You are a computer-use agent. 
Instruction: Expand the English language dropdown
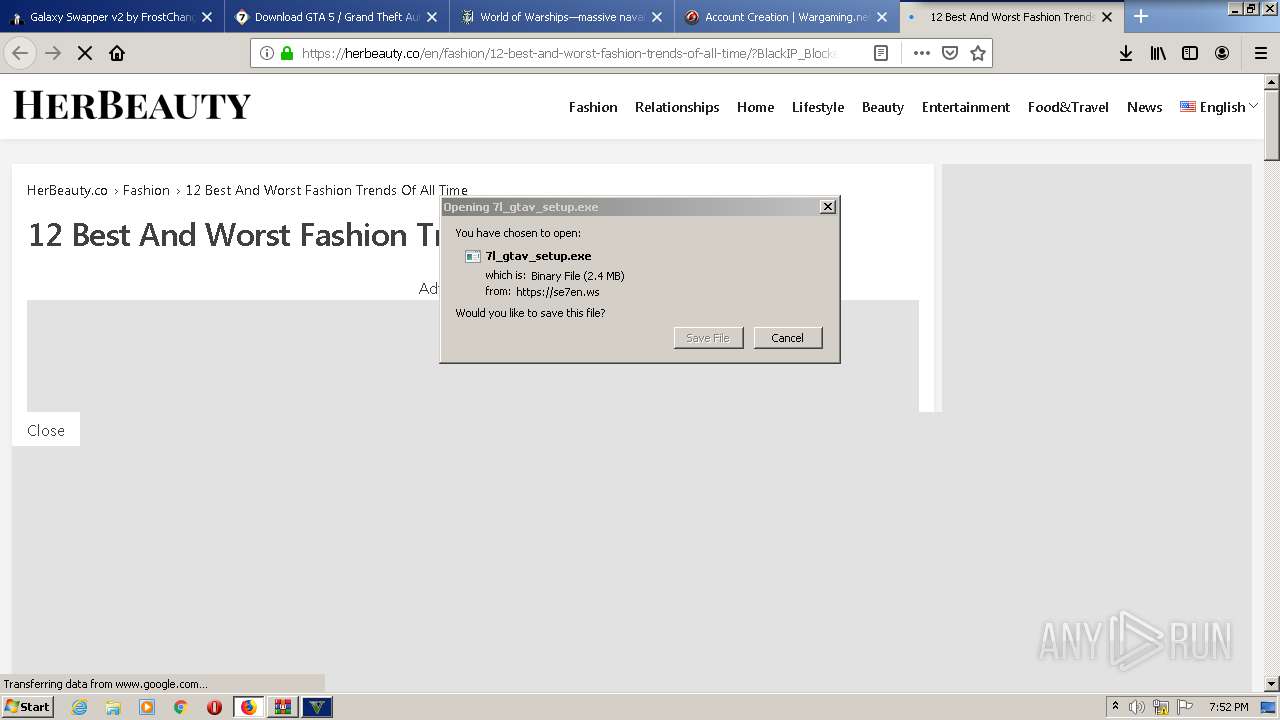click(x=1219, y=107)
